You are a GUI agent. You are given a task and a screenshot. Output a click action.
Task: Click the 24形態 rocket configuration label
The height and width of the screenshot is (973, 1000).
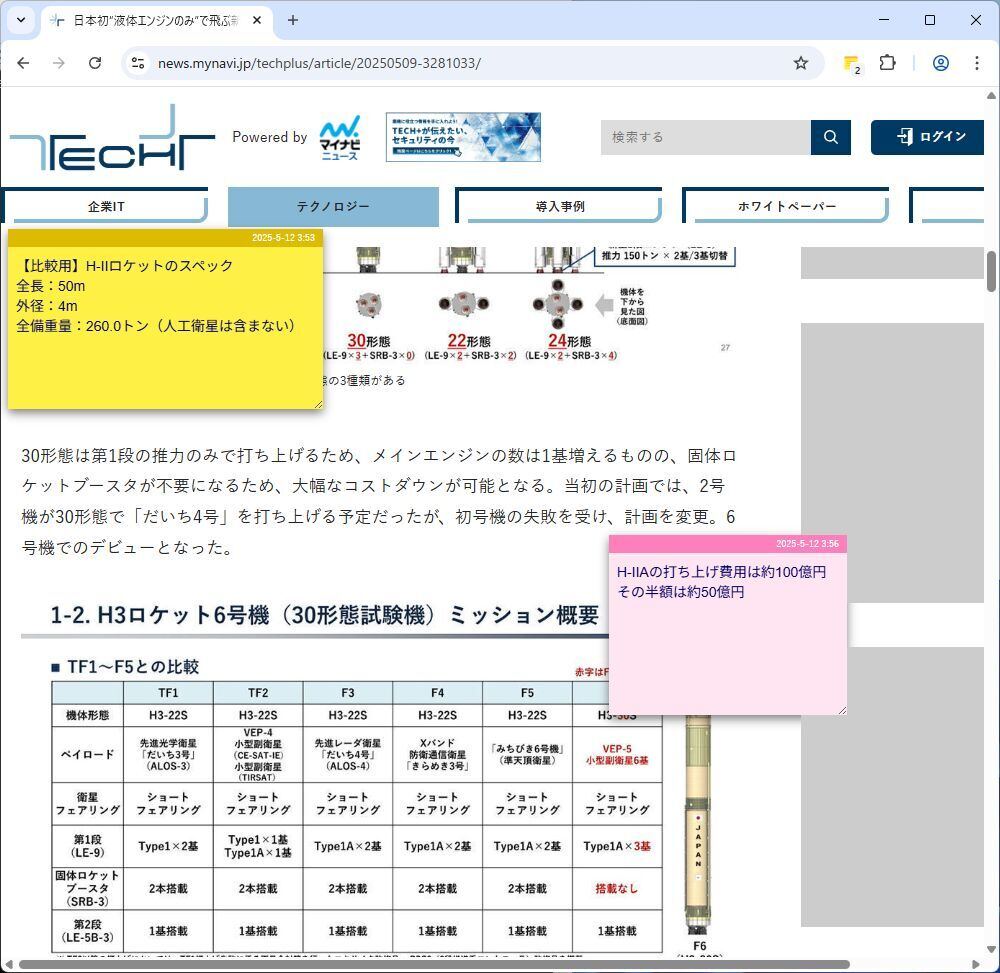coord(570,341)
